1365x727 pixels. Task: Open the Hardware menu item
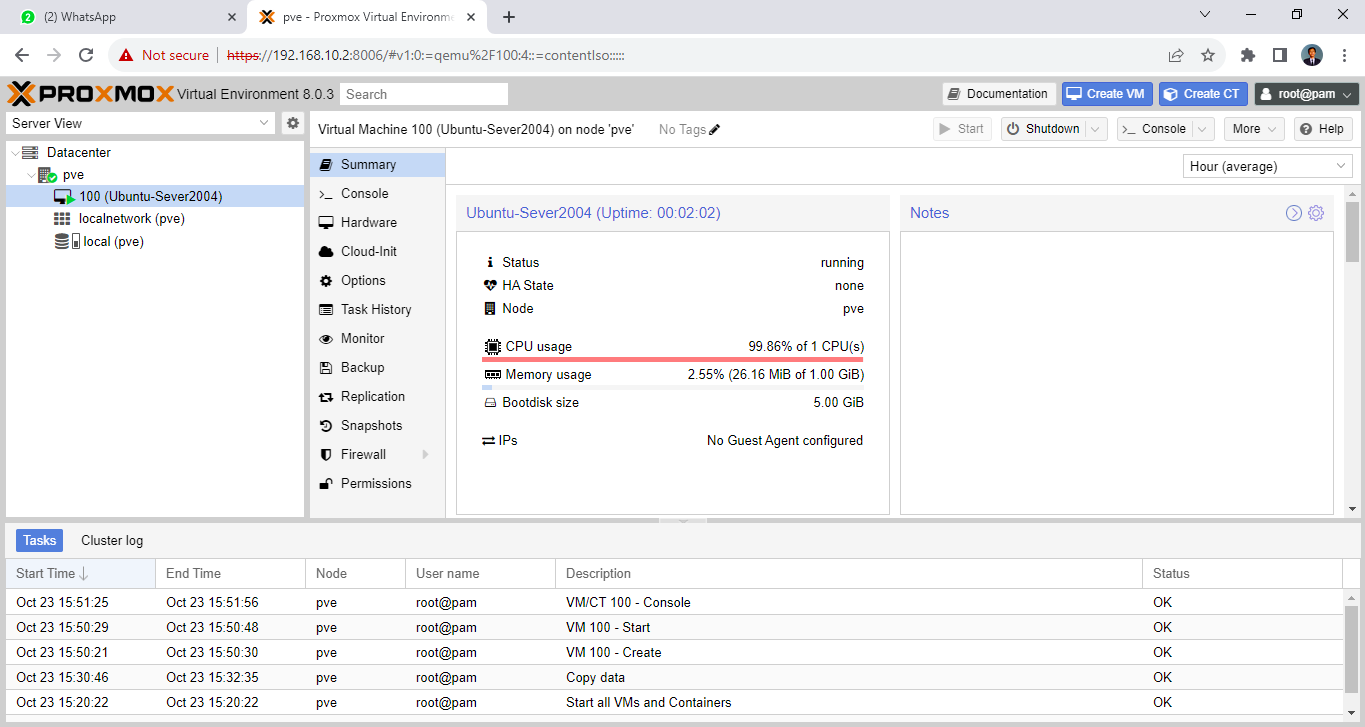tap(377, 223)
